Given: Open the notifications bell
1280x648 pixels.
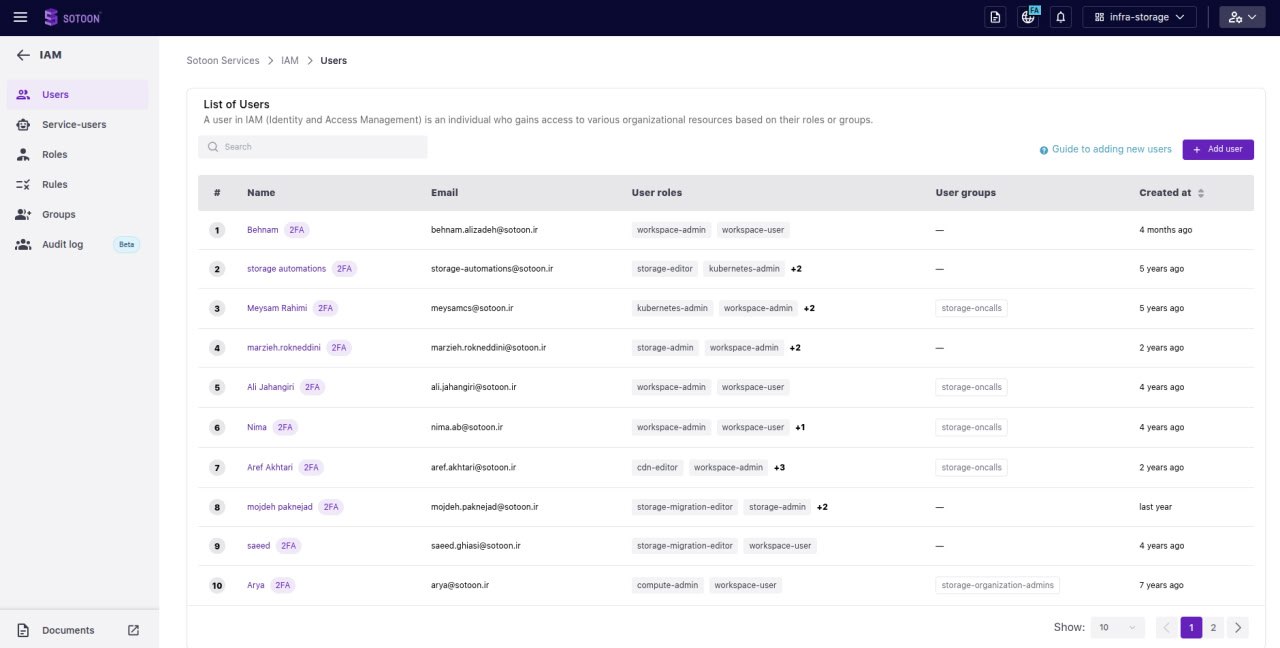Looking at the screenshot, I should tap(1061, 17).
